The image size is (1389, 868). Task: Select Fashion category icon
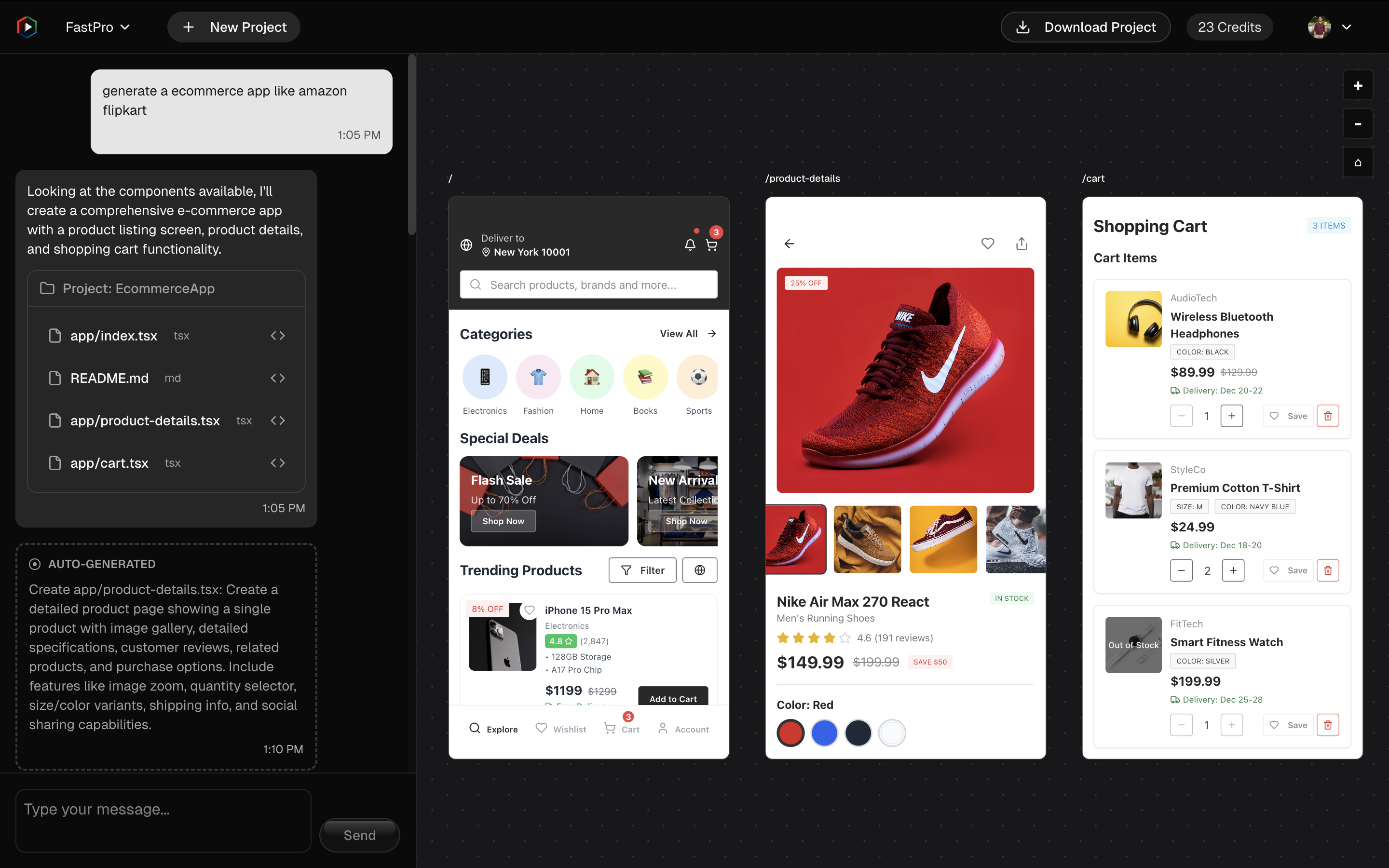538,377
